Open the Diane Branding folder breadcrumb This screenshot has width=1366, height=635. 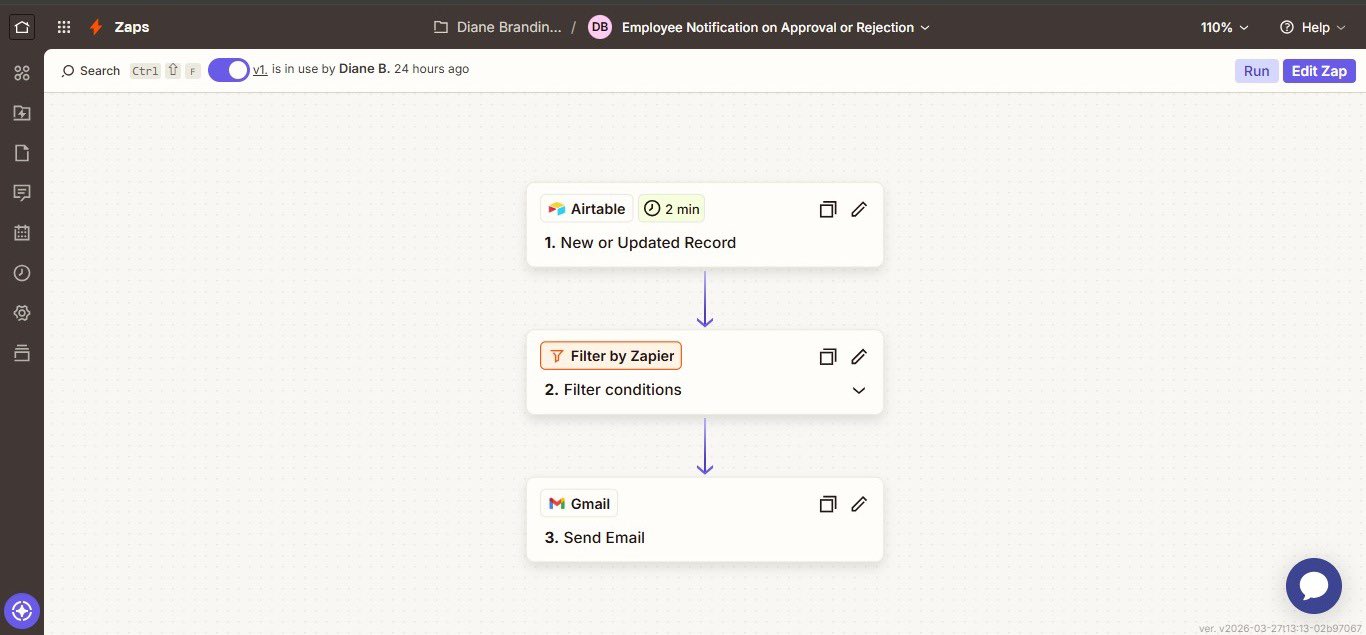(x=498, y=27)
